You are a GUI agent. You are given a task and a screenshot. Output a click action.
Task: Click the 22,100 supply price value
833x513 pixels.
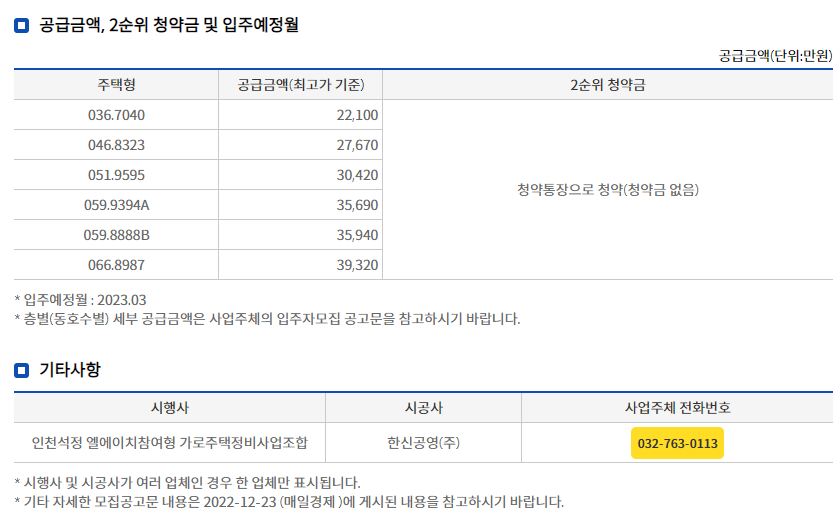point(357,115)
